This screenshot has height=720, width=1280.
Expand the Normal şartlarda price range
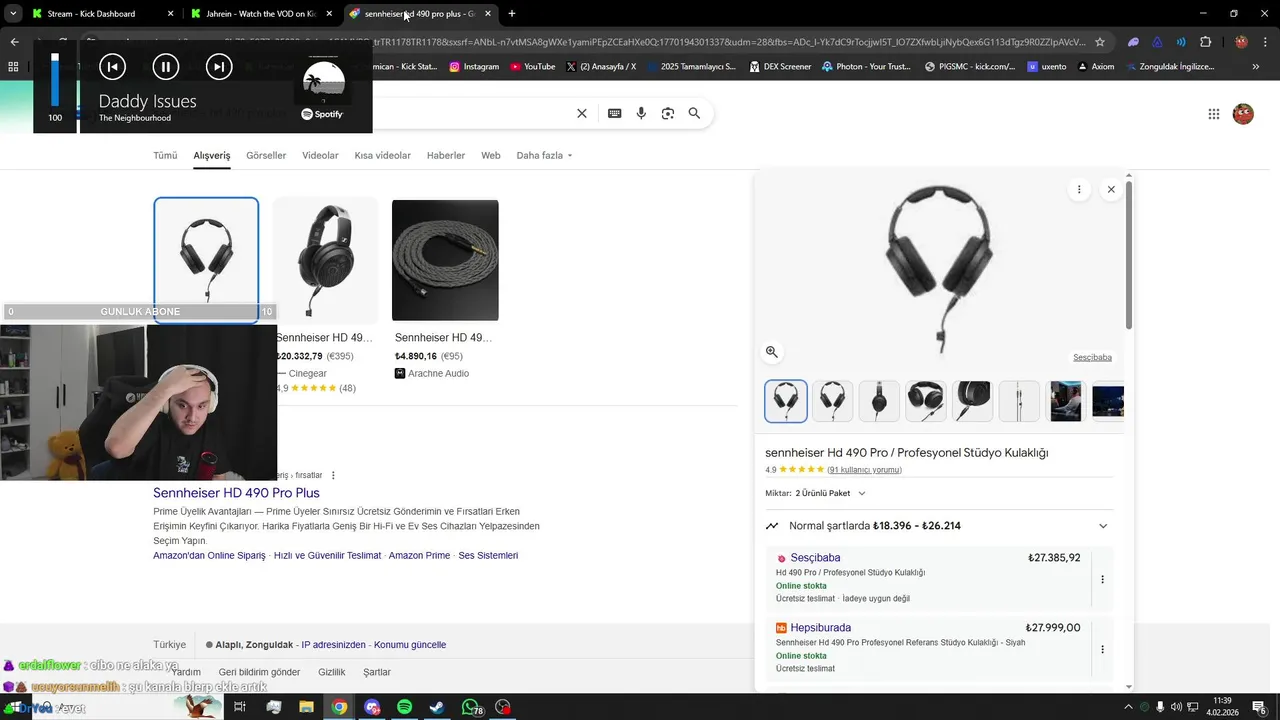pos(938,526)
